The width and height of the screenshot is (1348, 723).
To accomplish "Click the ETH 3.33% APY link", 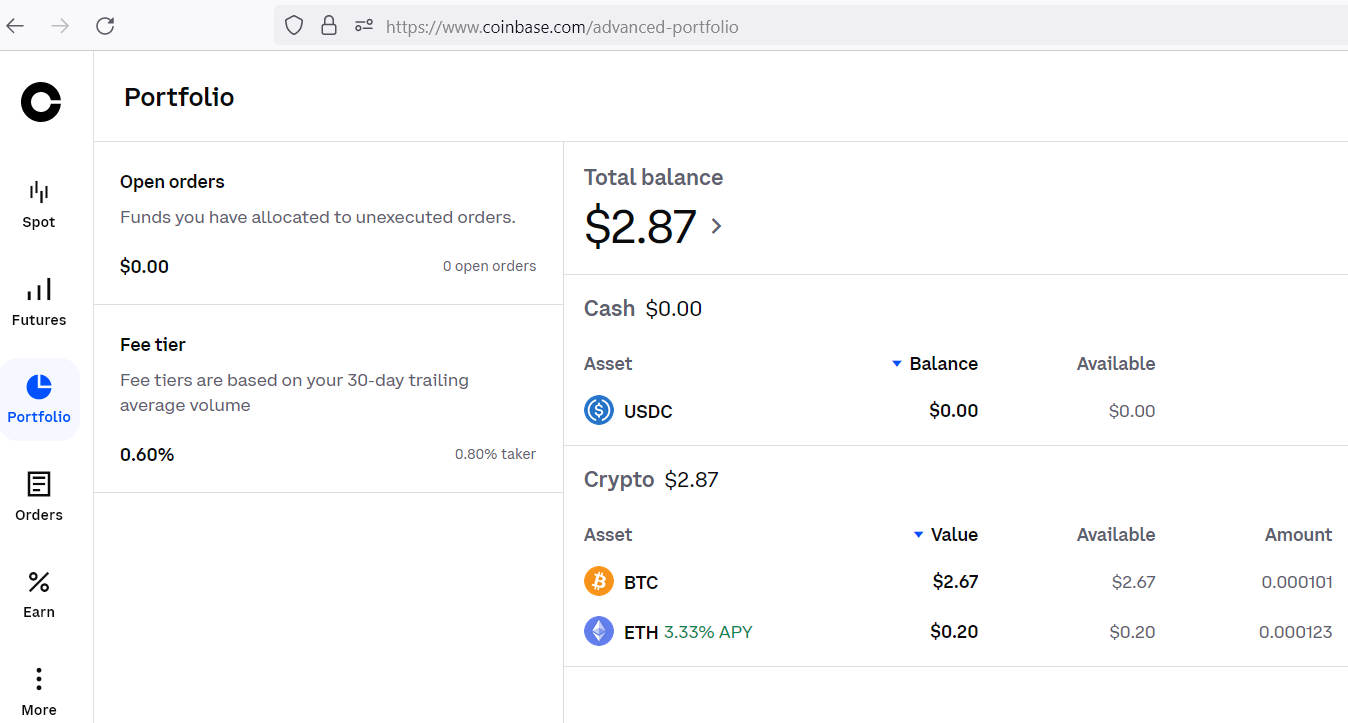I will [708, 632].
